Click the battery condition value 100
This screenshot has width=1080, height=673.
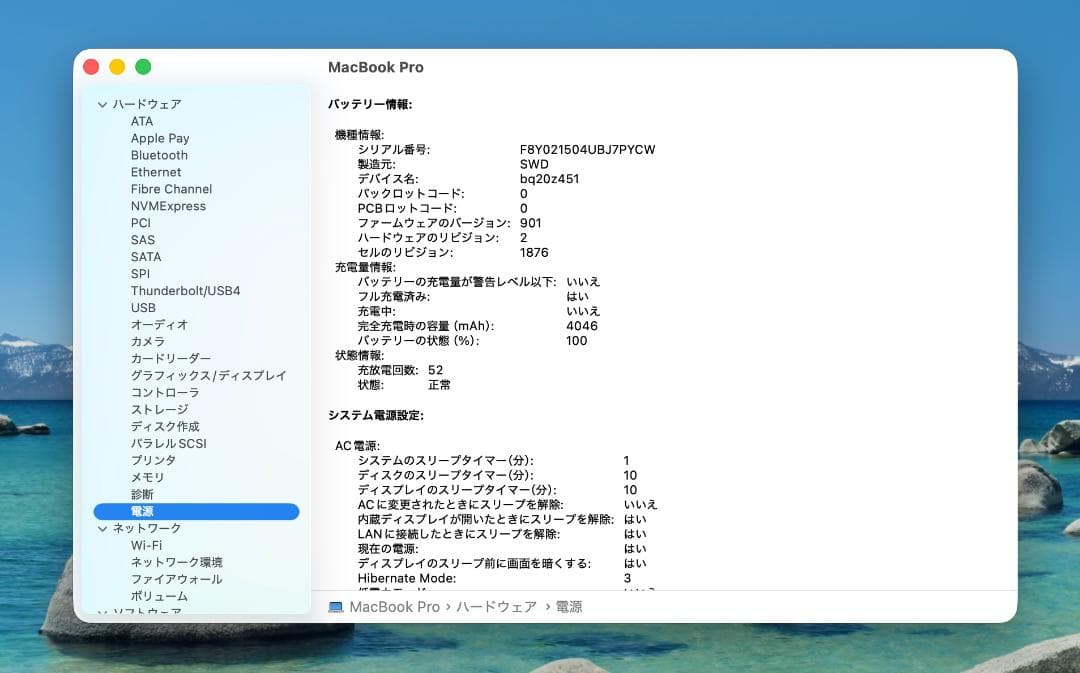(x=577, y=341)
